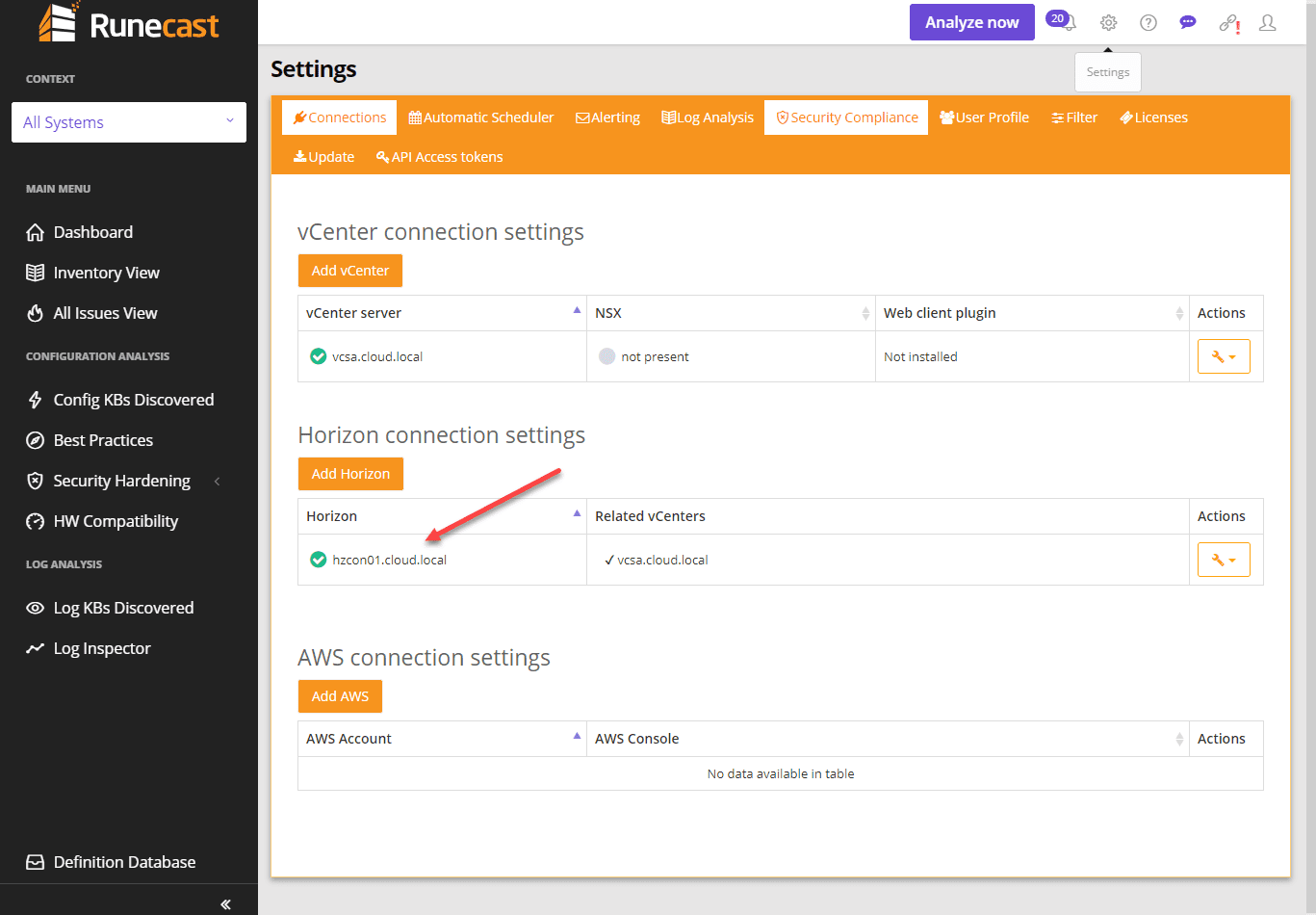Viewport: 1316px width, 915px height.
Task: Click the Runecast logo
Action: [x=129, y=23]
